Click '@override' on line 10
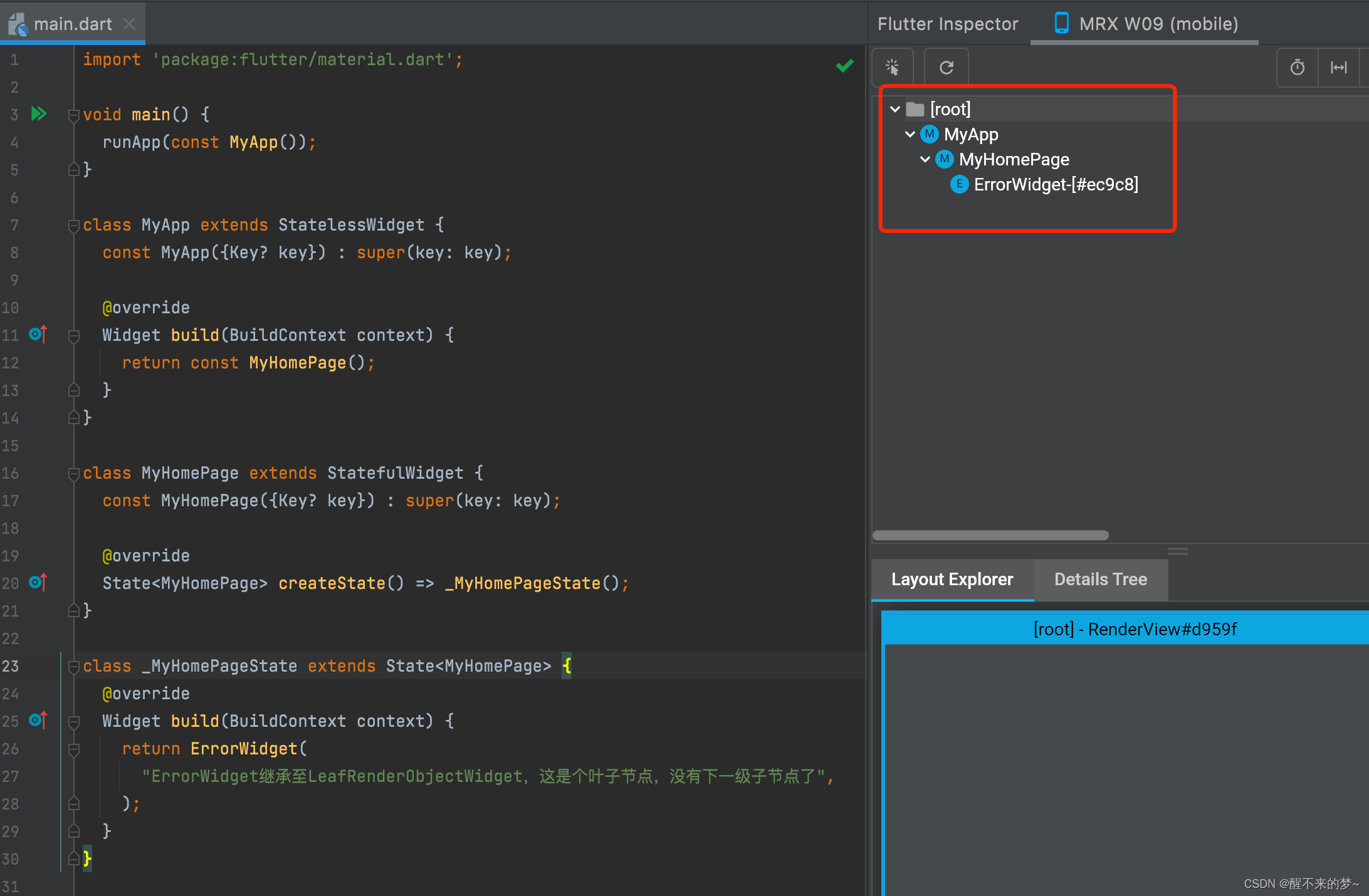 point(146,308)
